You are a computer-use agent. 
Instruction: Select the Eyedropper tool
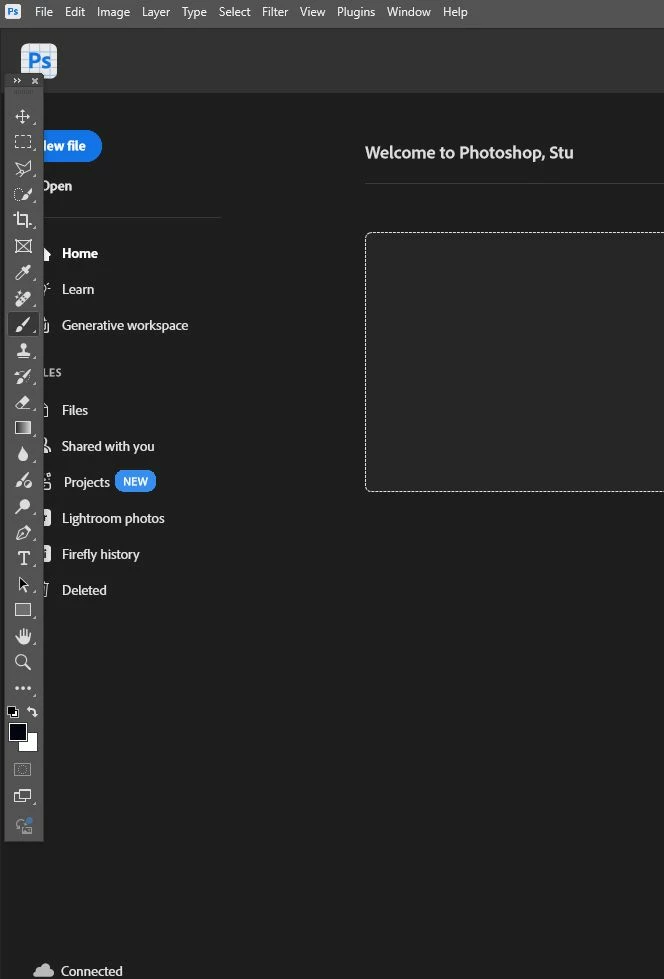click(x=23, y=272)
